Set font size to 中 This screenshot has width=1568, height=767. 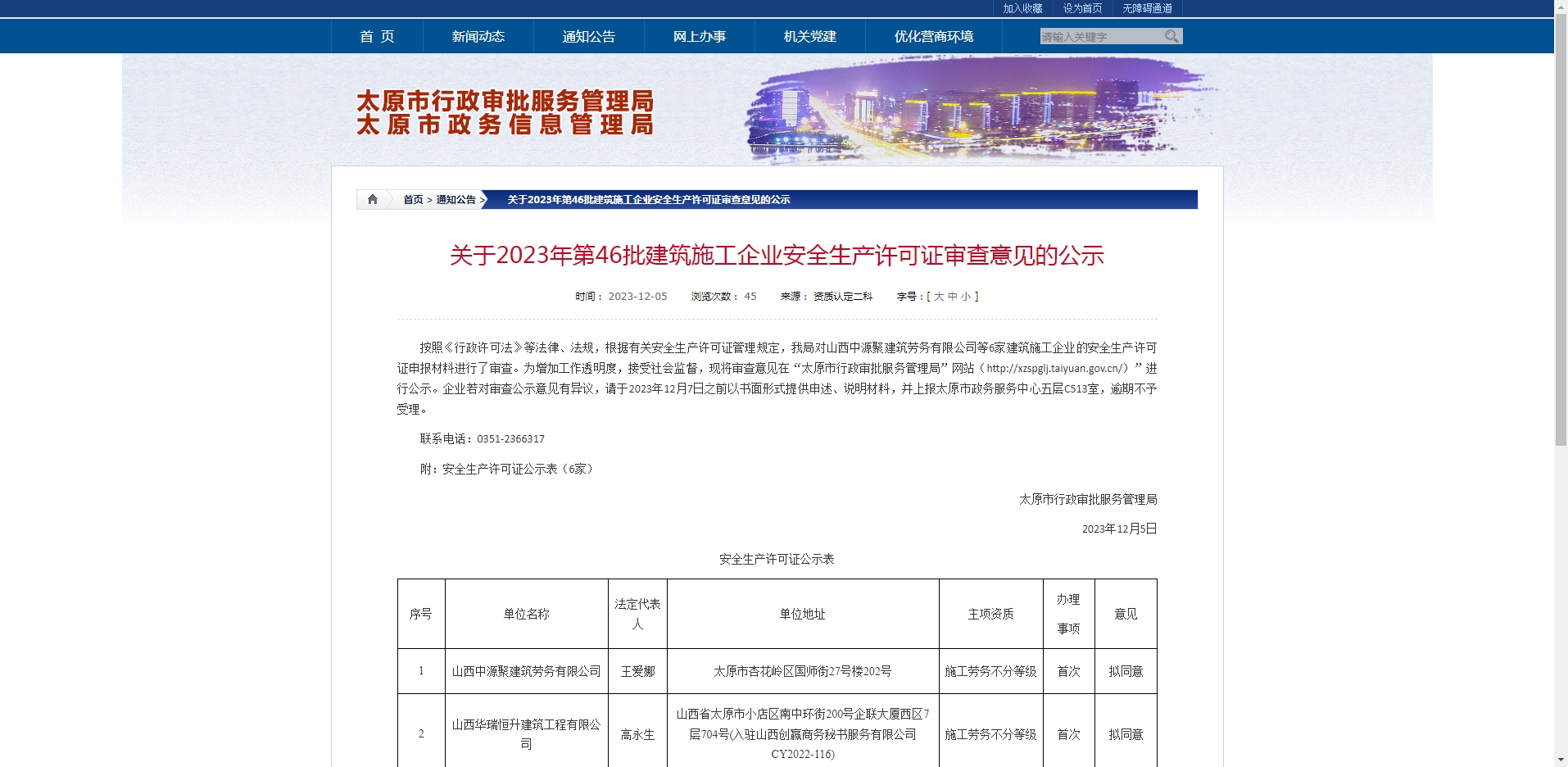pyautogui.click(x=953, y=297)
